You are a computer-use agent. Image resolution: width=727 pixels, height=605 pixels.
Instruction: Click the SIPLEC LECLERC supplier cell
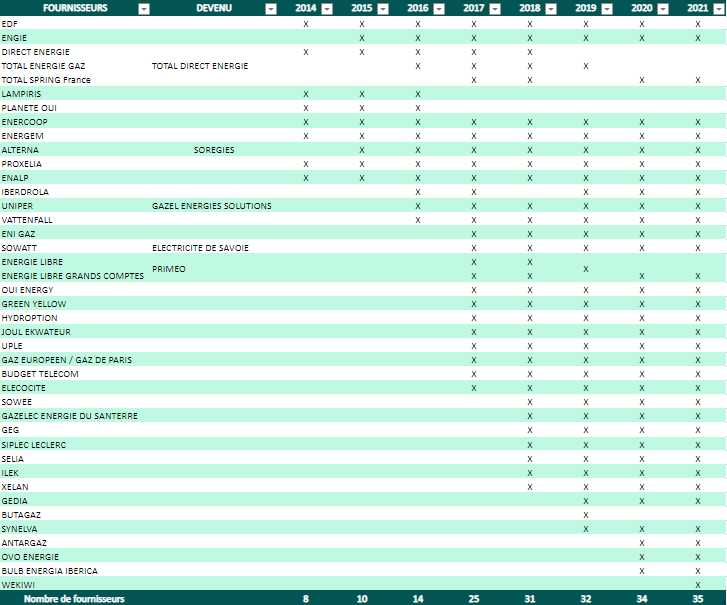(75, 445)
